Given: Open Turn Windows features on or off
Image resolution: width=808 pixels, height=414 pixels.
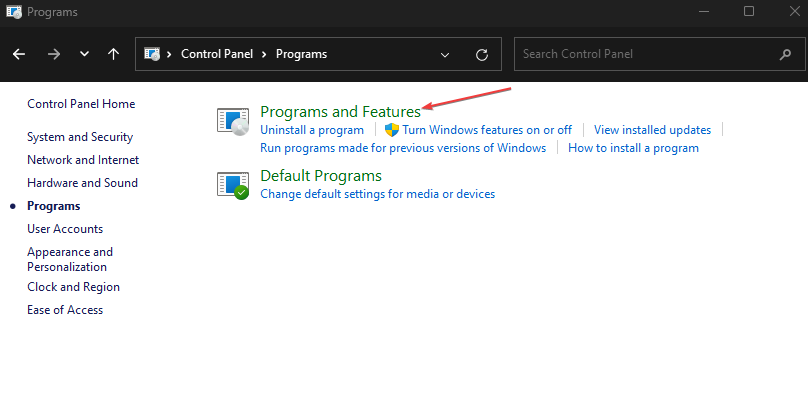Looking at the screenshot, I should [487, 130].
